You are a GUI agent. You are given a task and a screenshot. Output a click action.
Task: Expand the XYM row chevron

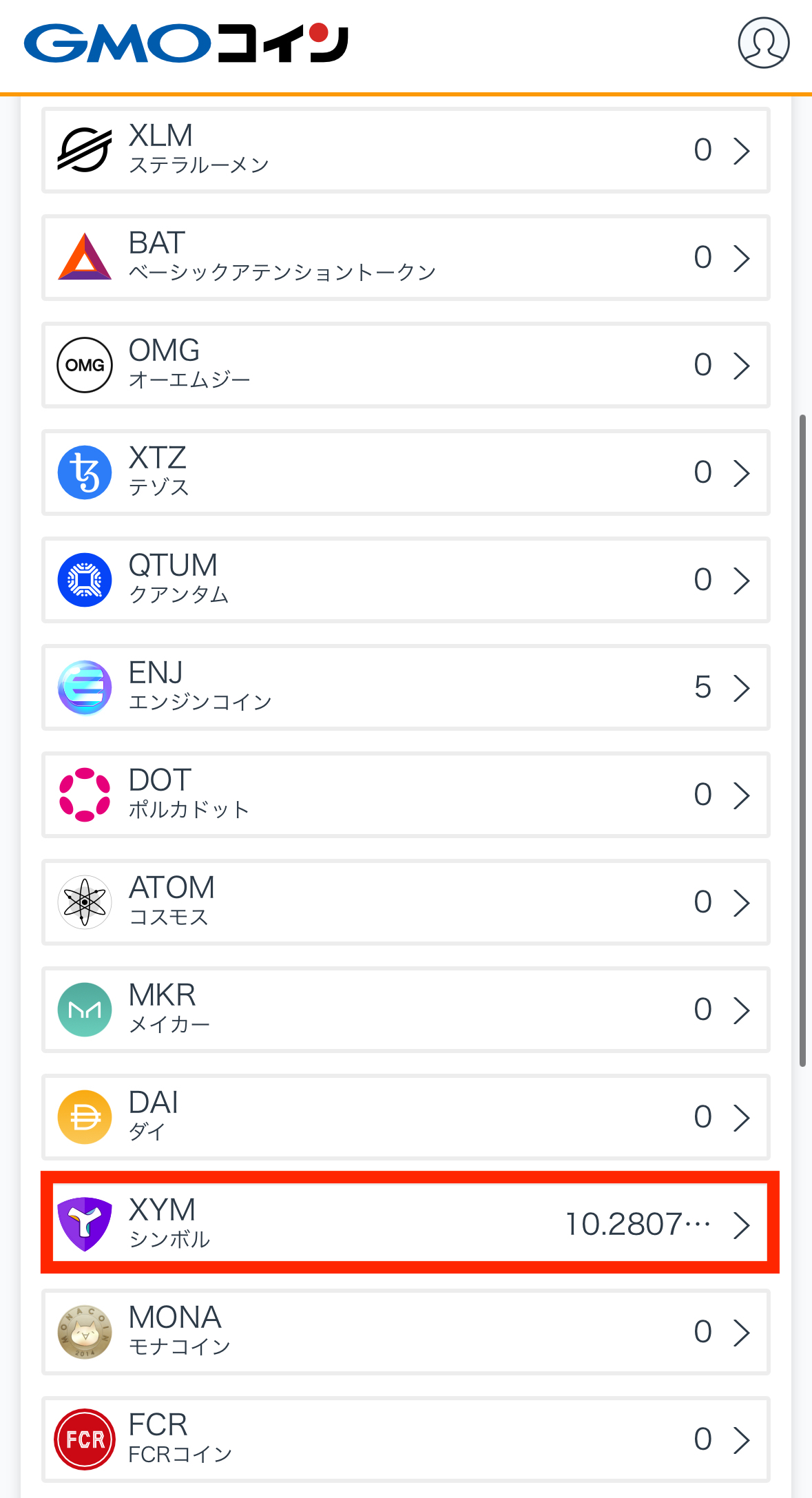[741, 1225]
